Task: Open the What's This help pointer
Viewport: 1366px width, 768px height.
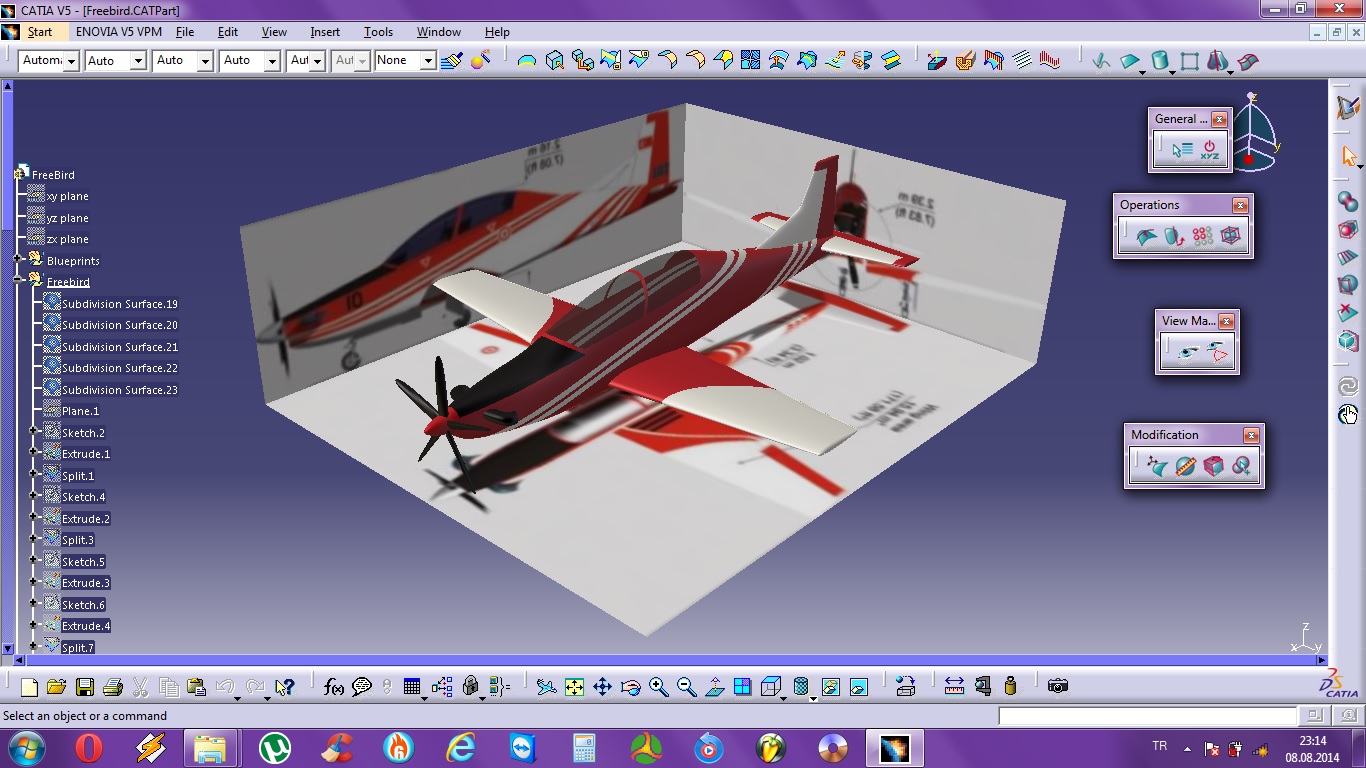Action: pyautogui.click(x=285, y=687)
